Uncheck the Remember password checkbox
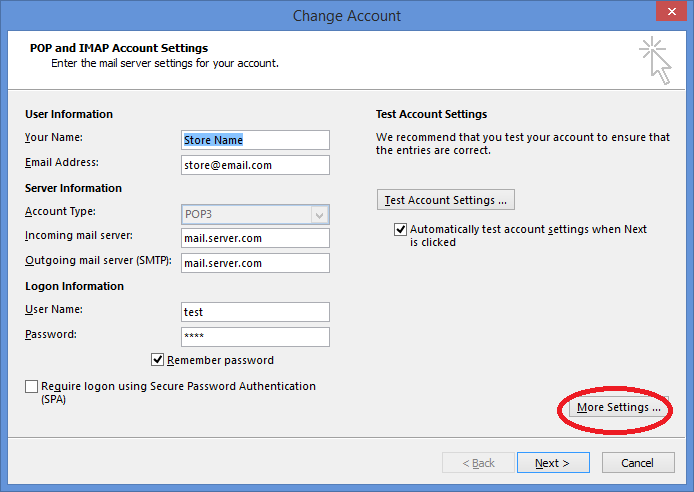694x492 pixels. [x=158, y=360]
